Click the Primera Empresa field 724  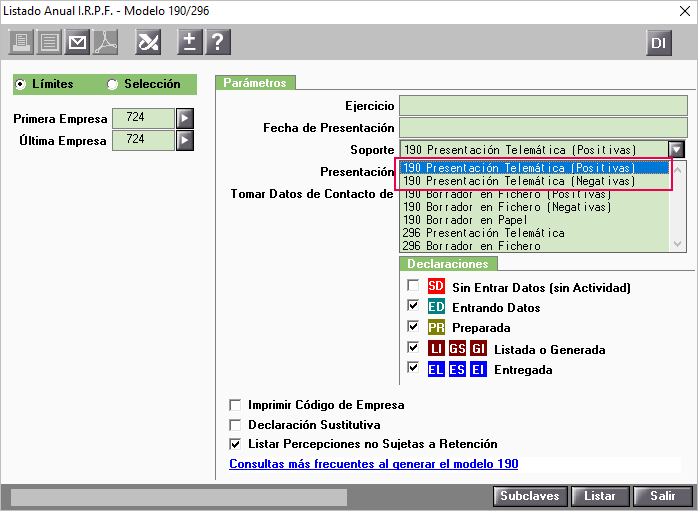pyautogui.click(x=143, y=118)
